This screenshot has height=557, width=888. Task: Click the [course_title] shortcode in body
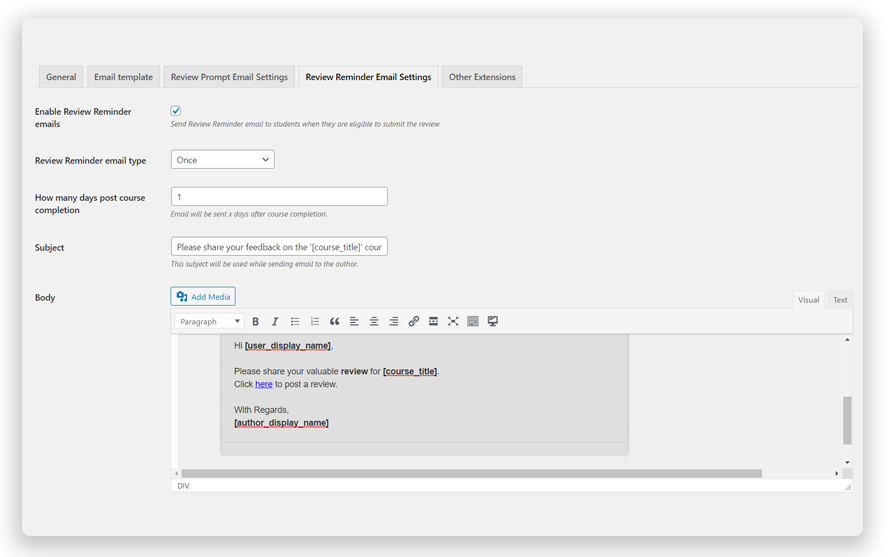click(410, 371)
